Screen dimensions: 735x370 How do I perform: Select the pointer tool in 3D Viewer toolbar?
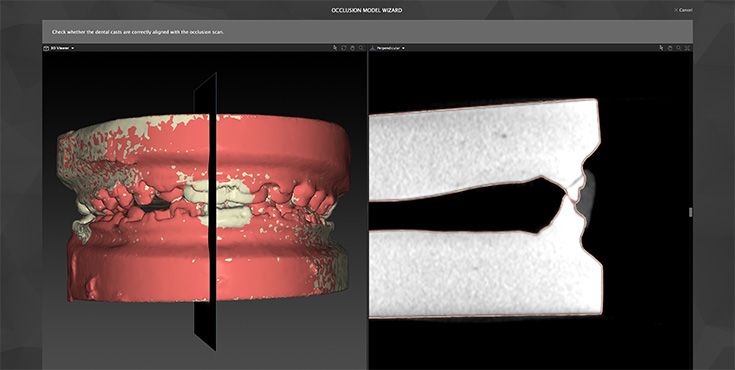[x=335, y=48]
